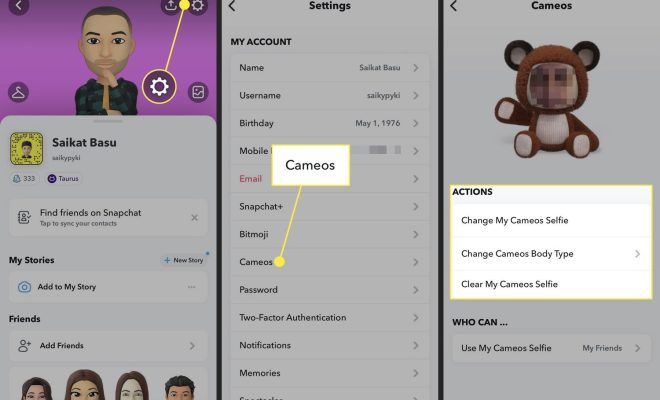Go back from the Settings screen
The width and height of the screenshot is (660, 400).
pos(232,6)
